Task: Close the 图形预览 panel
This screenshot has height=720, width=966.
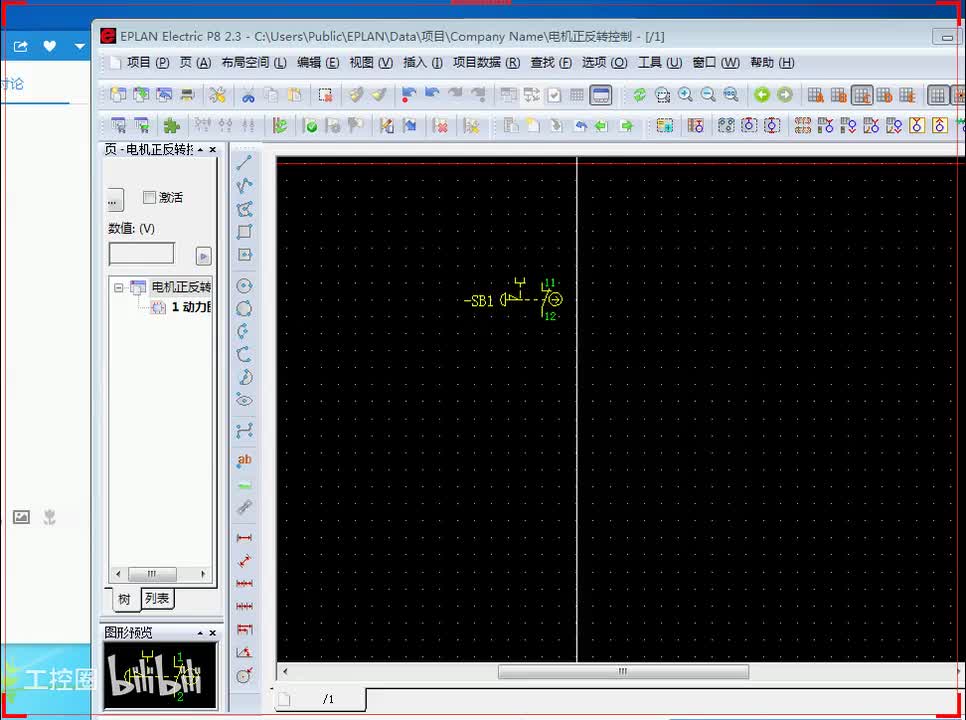Action: (x=213, y=633)
